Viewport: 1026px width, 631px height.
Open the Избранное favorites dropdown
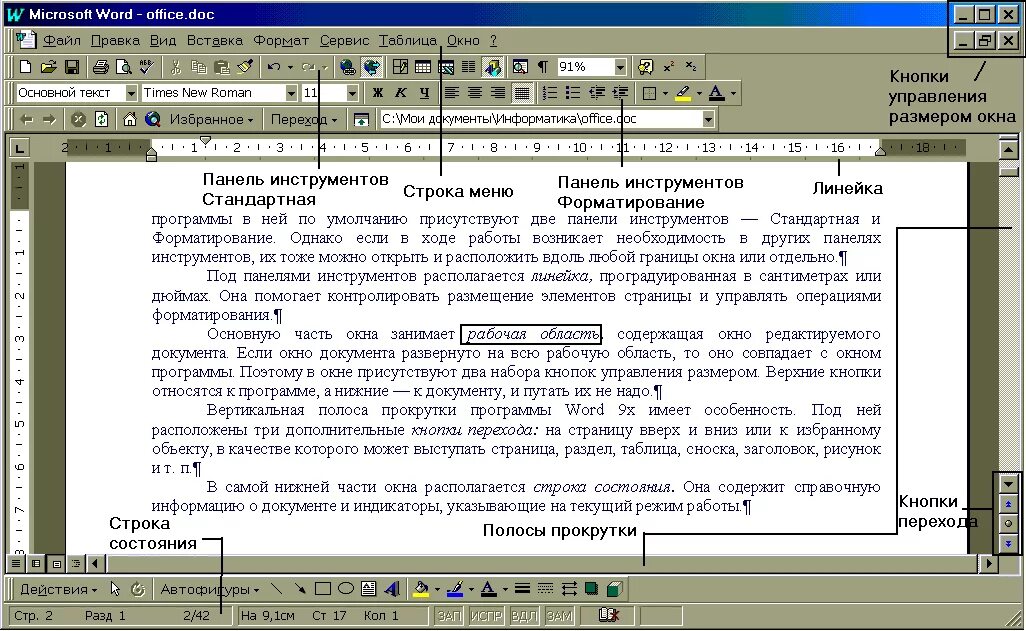click(211, 119)
